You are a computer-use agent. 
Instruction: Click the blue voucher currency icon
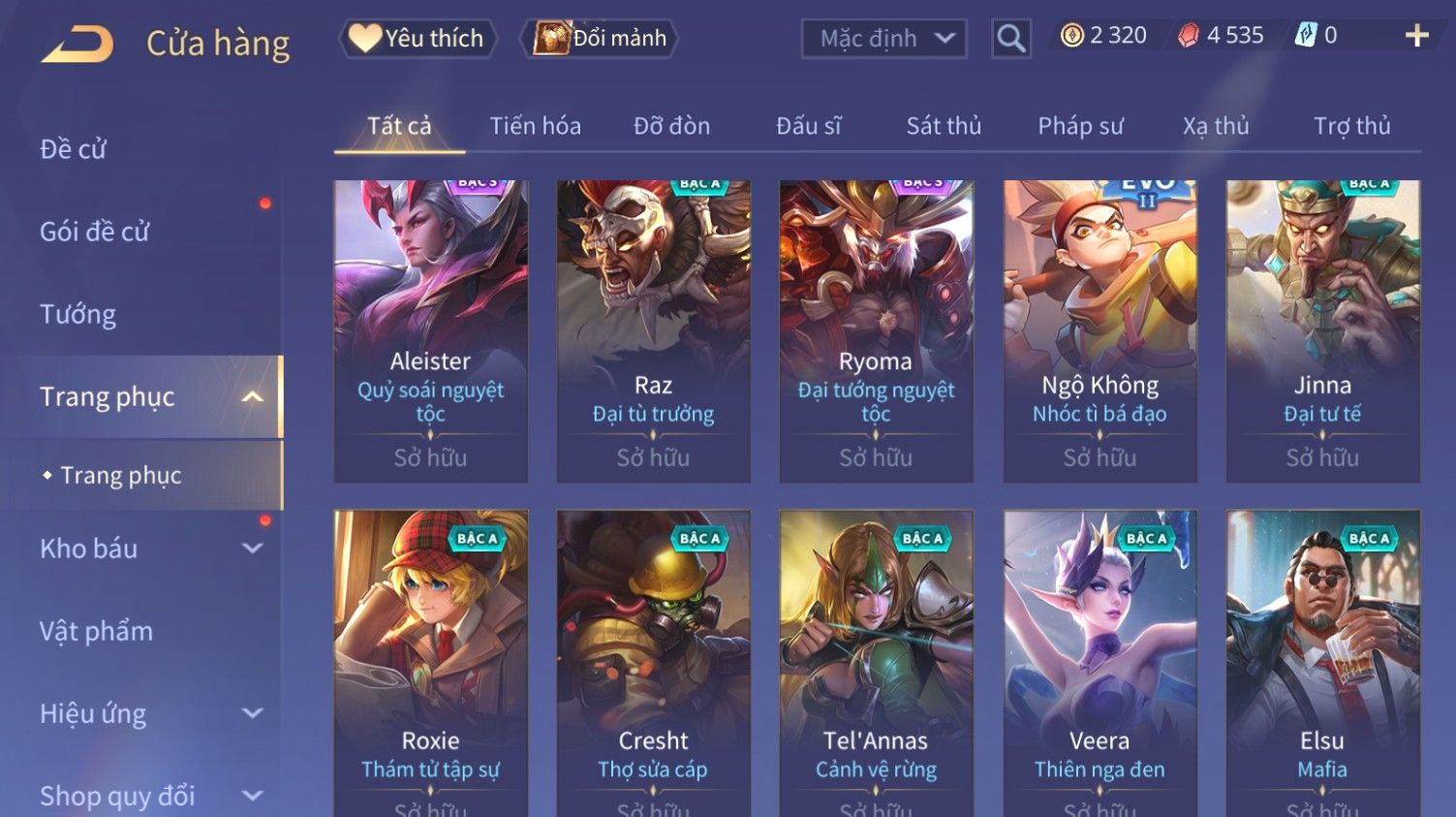pos(1306,36)
